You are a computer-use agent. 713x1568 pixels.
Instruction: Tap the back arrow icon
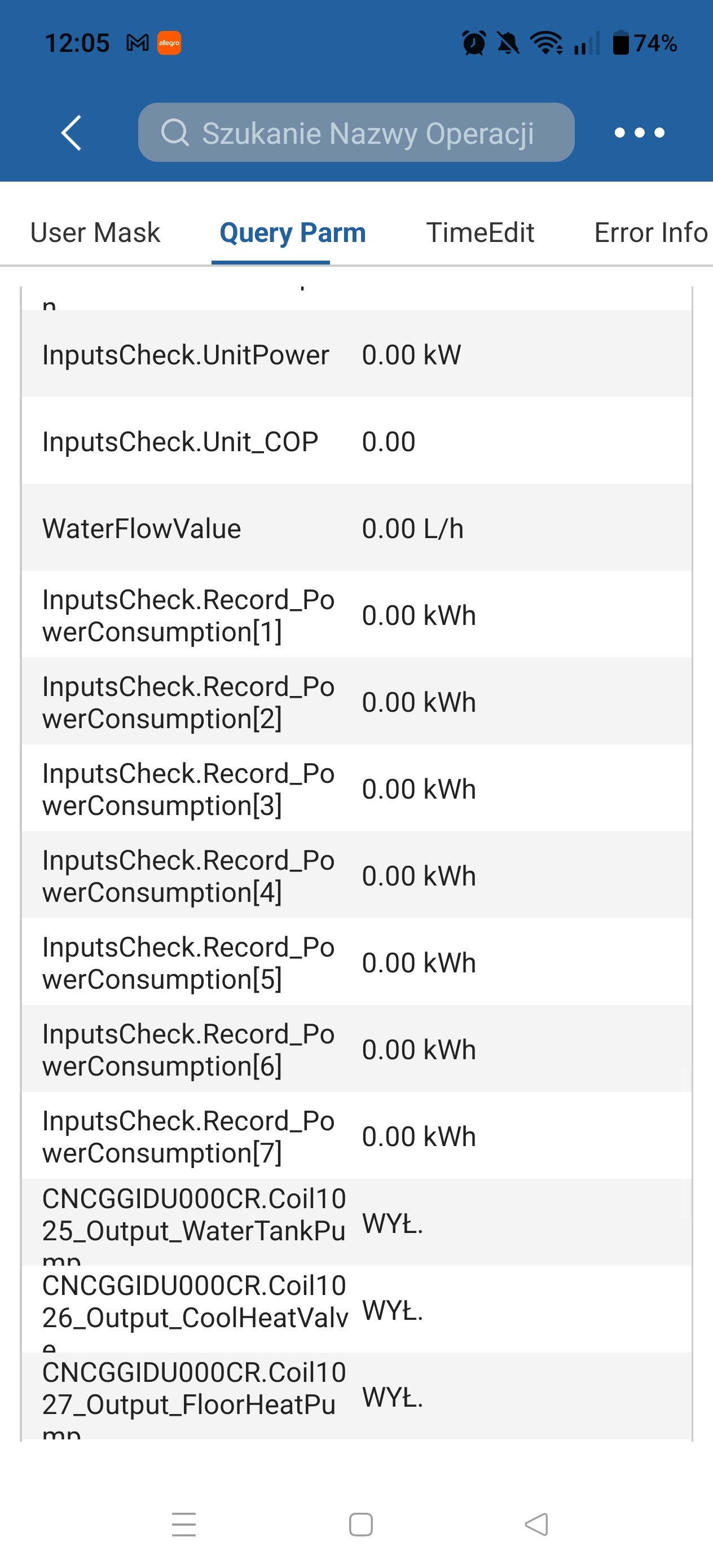tap(71, 132)
